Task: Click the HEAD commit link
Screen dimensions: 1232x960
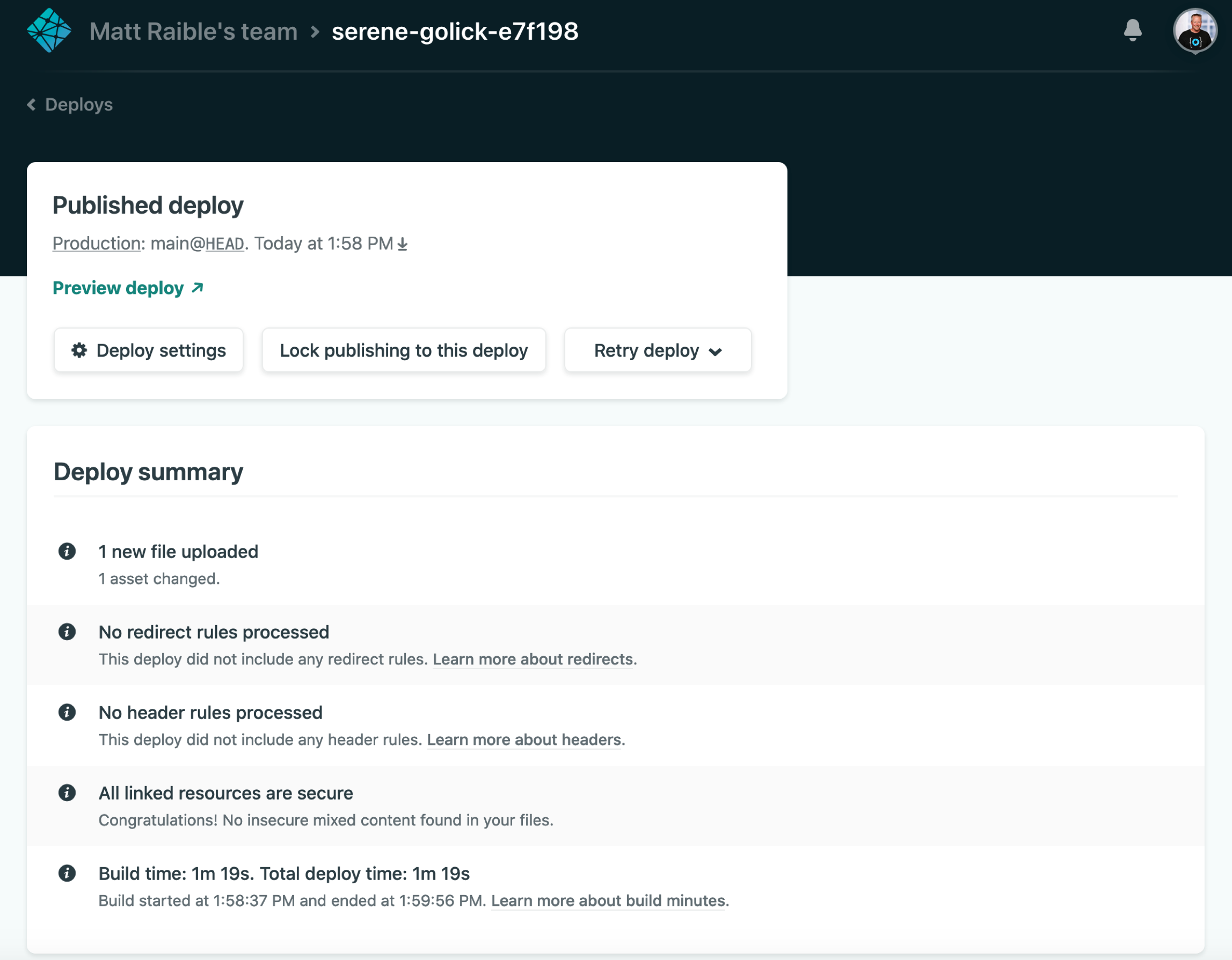Action: (224, 244)
